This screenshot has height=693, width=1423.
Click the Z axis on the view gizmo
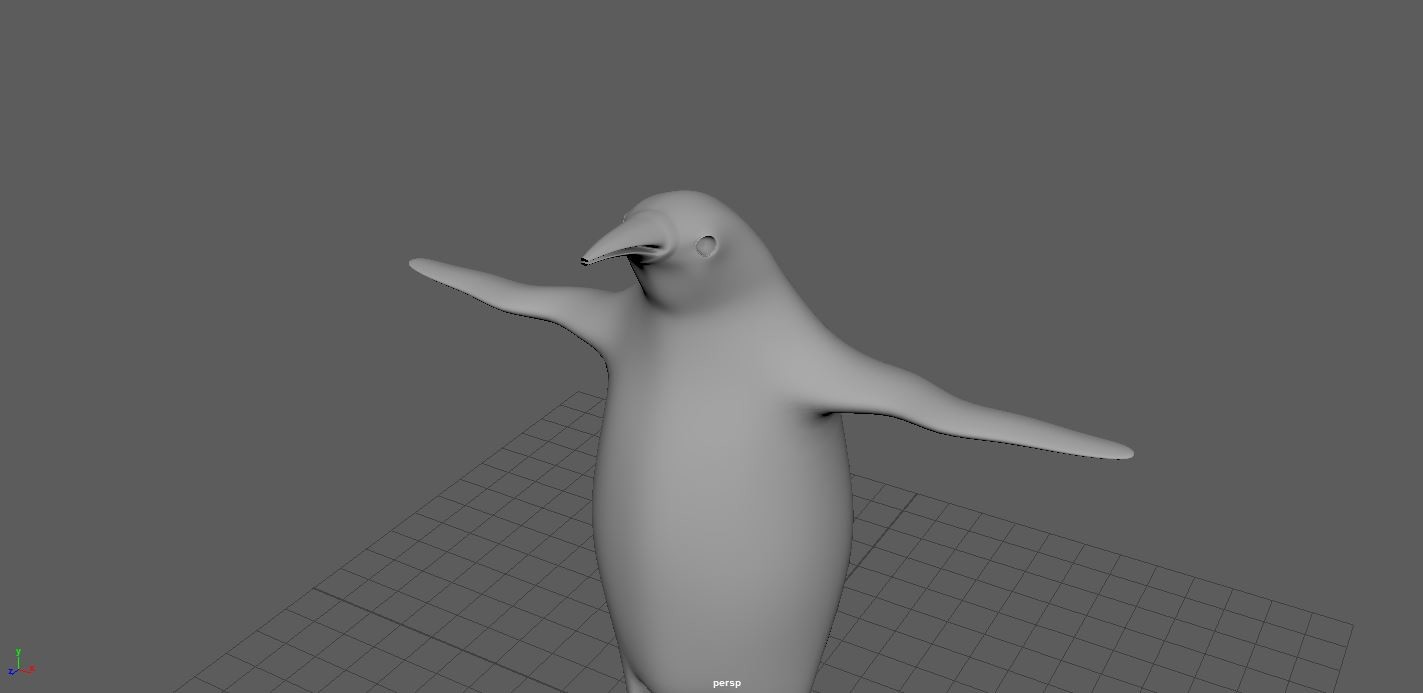point(11,671)
